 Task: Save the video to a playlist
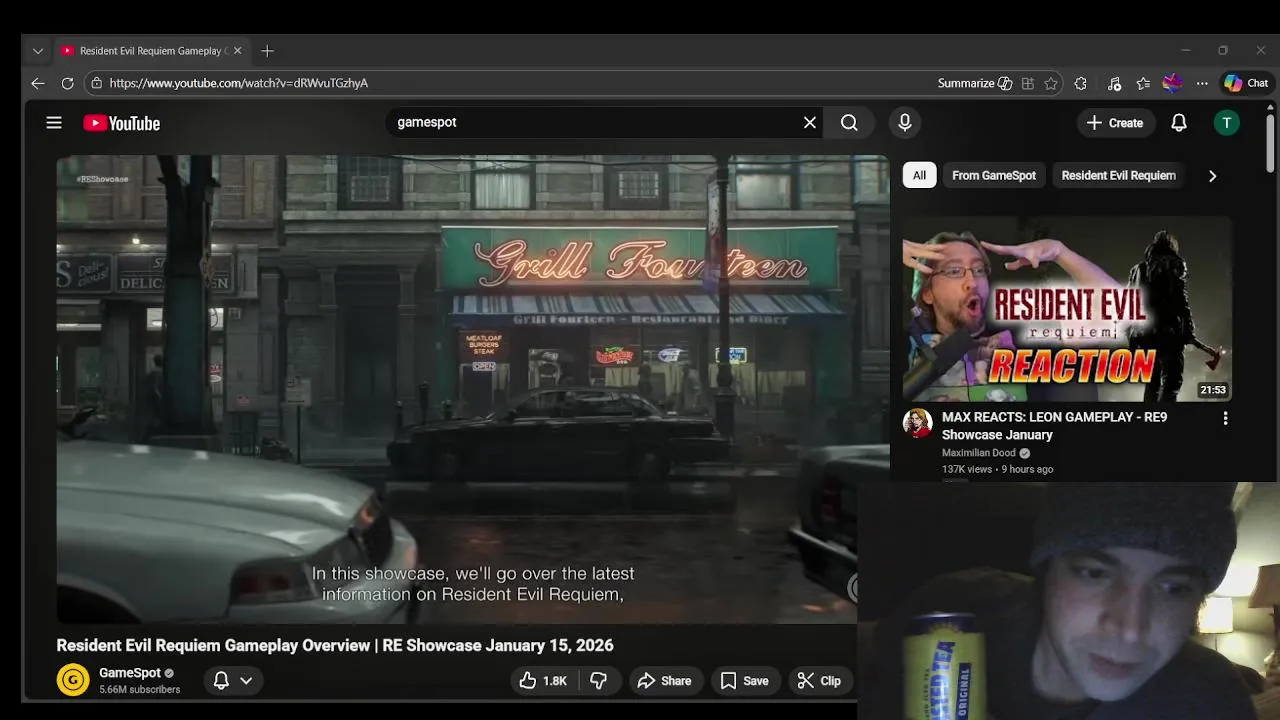tap(745, 680)
